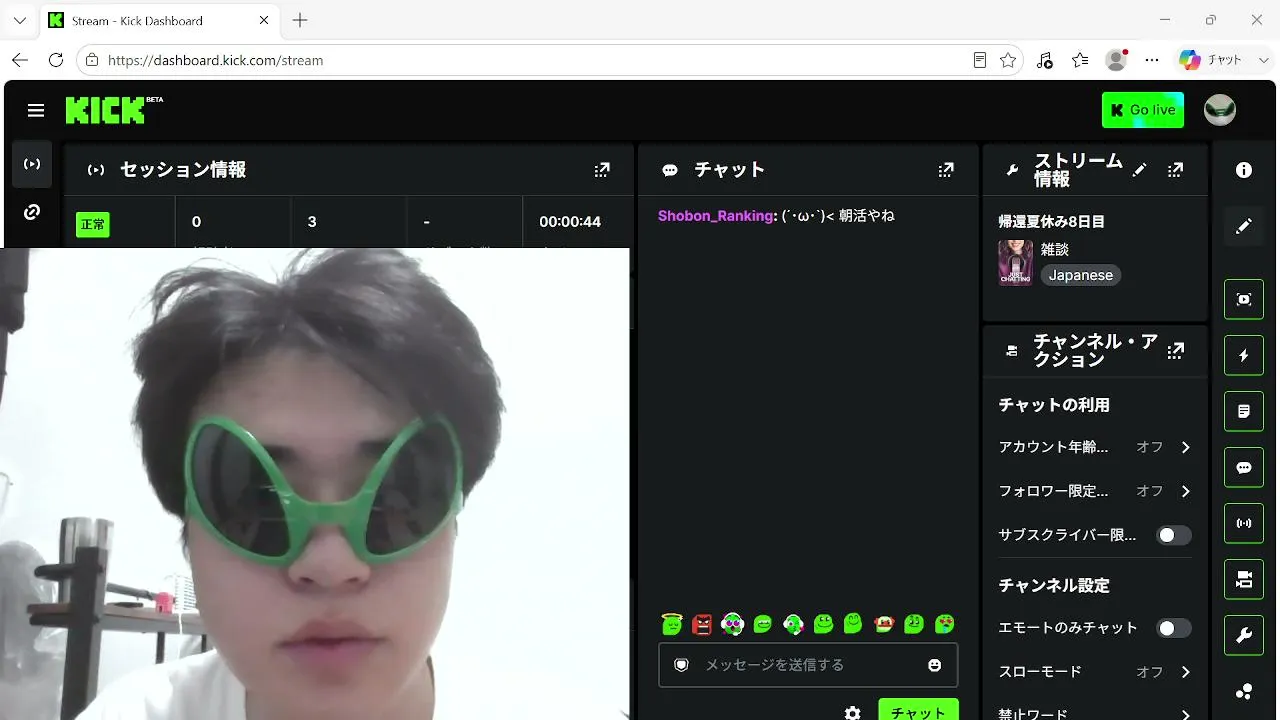Expand スローモード setting chevron
This screenshot has width=1280, height=720.
(1186, 672)
